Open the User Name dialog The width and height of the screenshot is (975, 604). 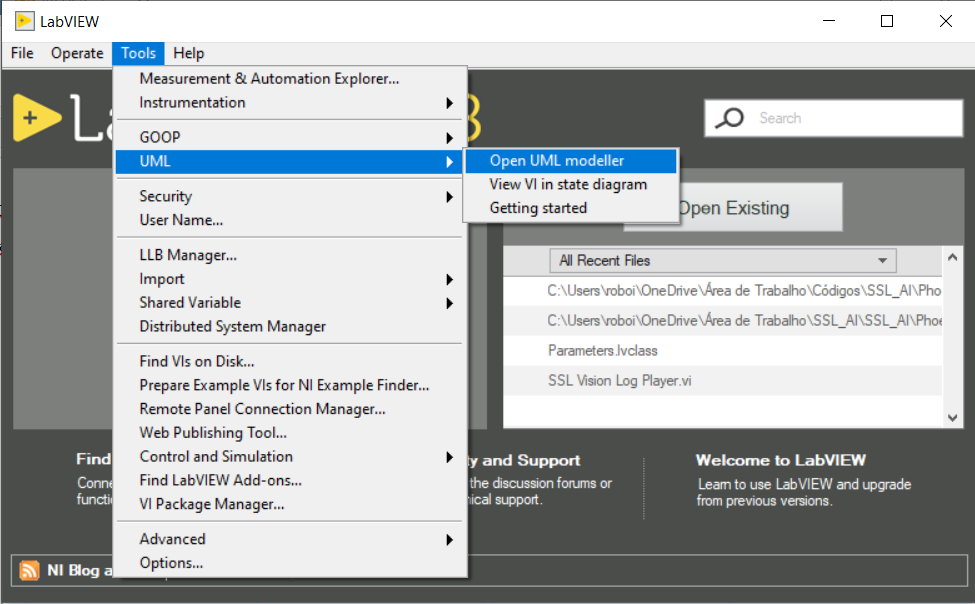(x=290, y=220)
